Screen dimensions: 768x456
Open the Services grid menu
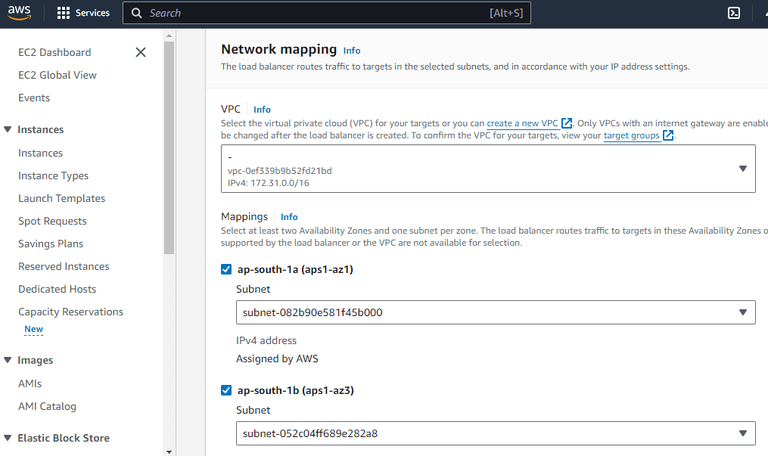point(64,13)
